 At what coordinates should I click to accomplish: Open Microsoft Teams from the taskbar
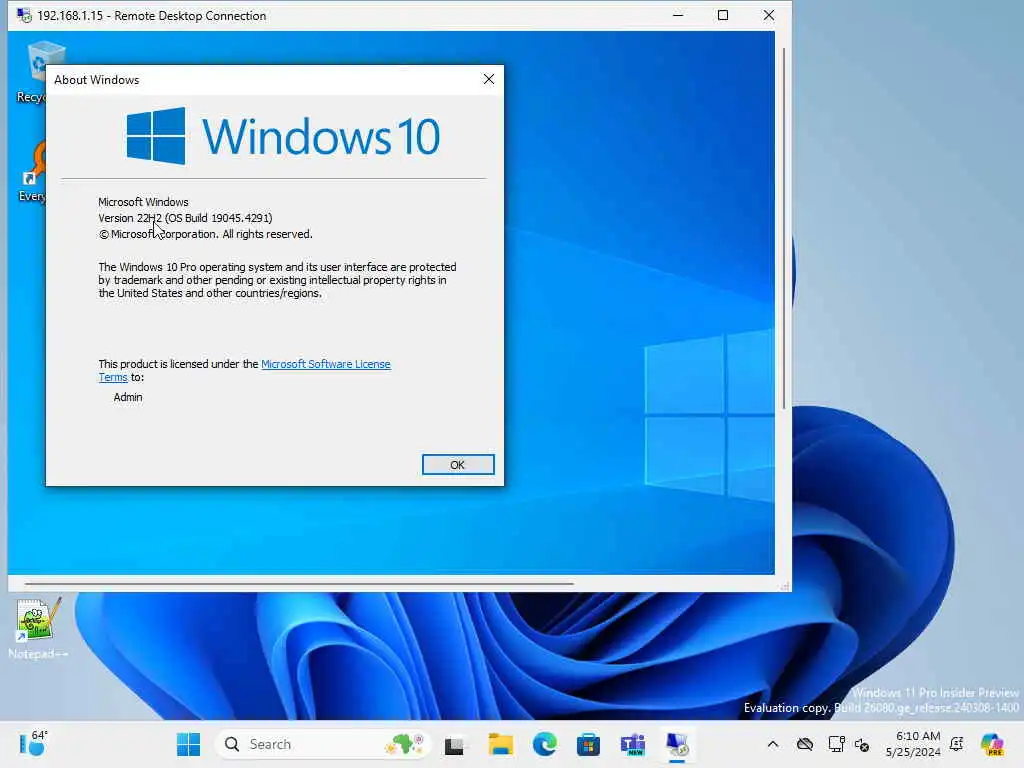pyautogui.click(x=633, y=744)
